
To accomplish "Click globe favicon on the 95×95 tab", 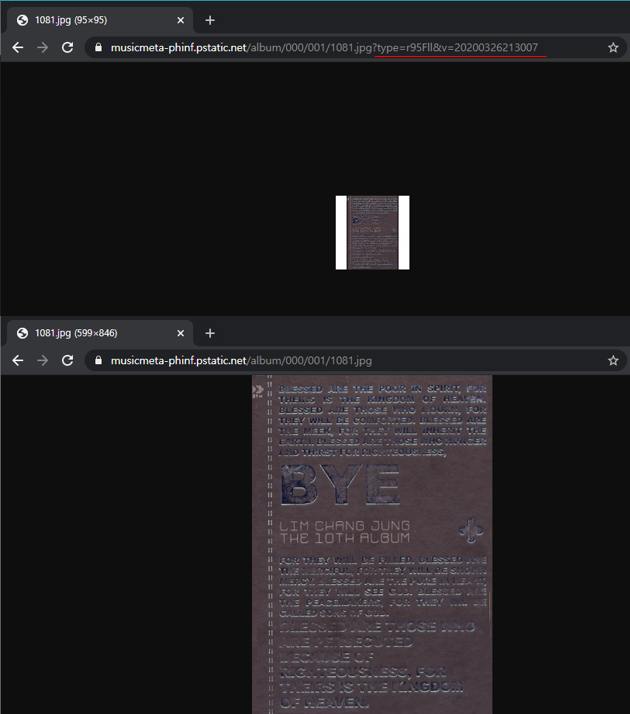I will point(22,20).
